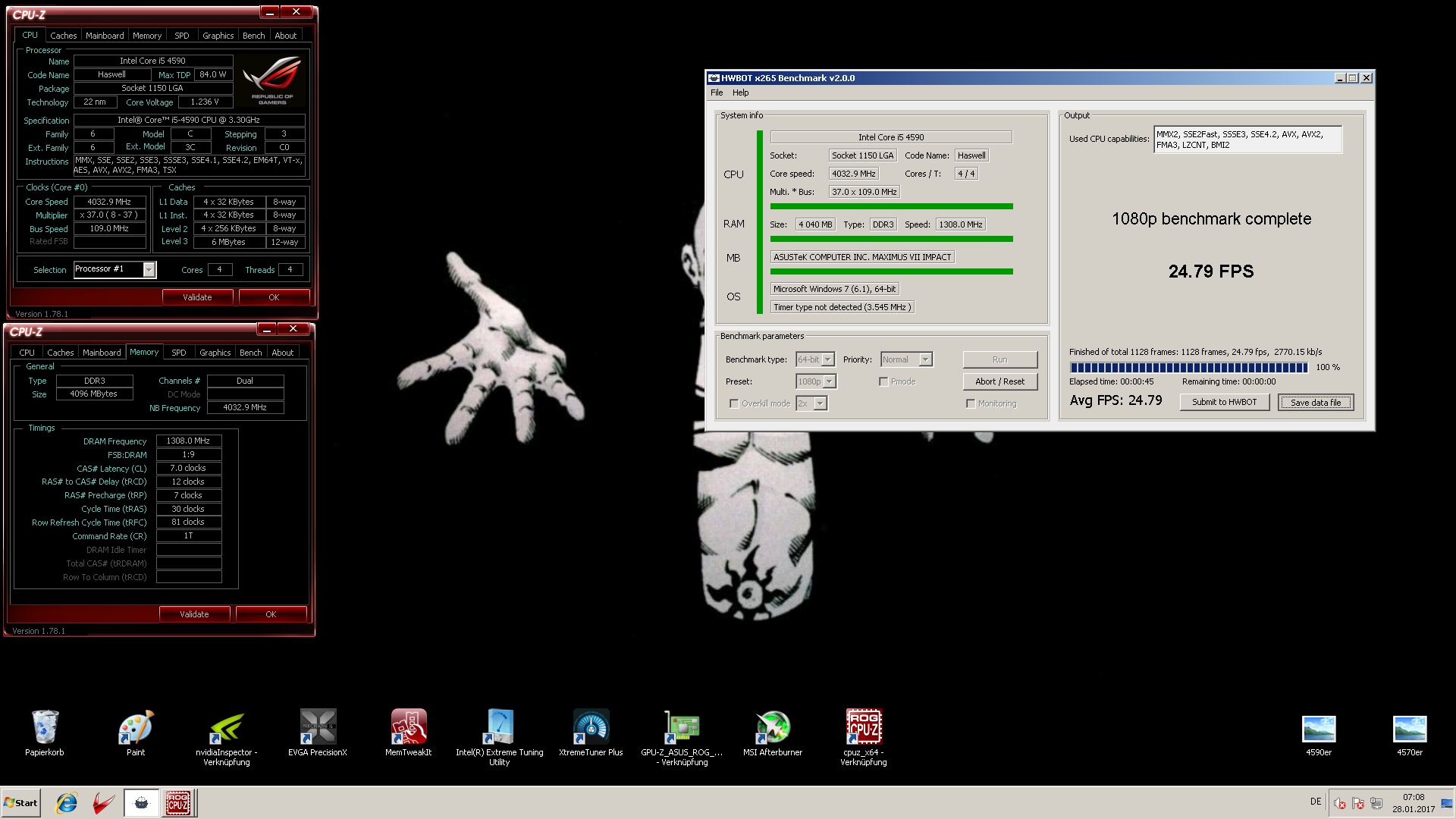
Task: Open Bench tab in top CPU-Z window
Action: pyautogui.click(x=254, y=36)
